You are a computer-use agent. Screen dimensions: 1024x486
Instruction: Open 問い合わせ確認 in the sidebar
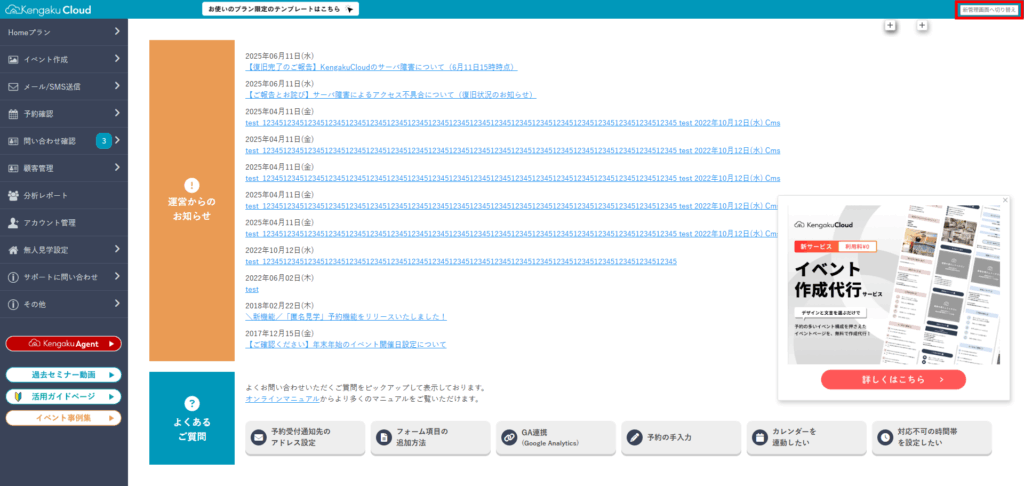[50, 141]
